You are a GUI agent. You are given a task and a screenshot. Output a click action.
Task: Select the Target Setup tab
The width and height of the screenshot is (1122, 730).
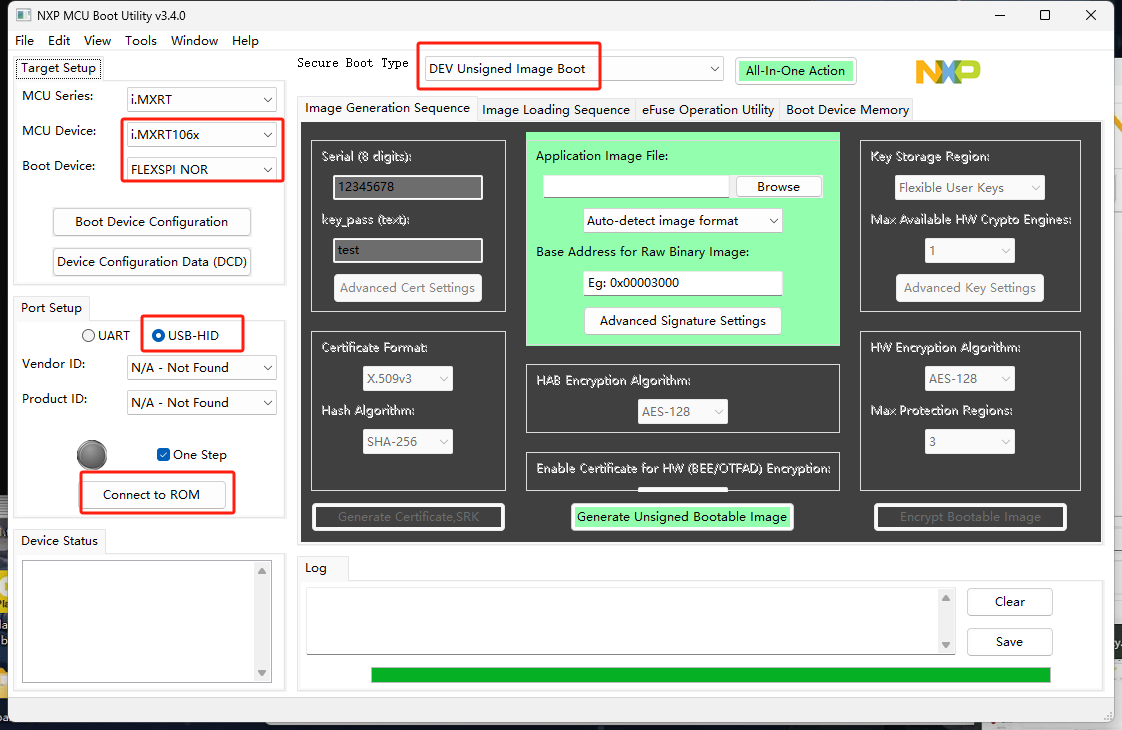(x=59, y=68)
